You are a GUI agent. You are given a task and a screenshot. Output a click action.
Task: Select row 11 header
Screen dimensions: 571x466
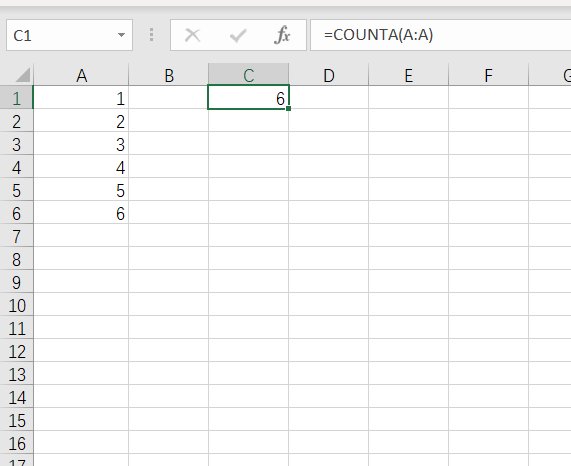16,327
